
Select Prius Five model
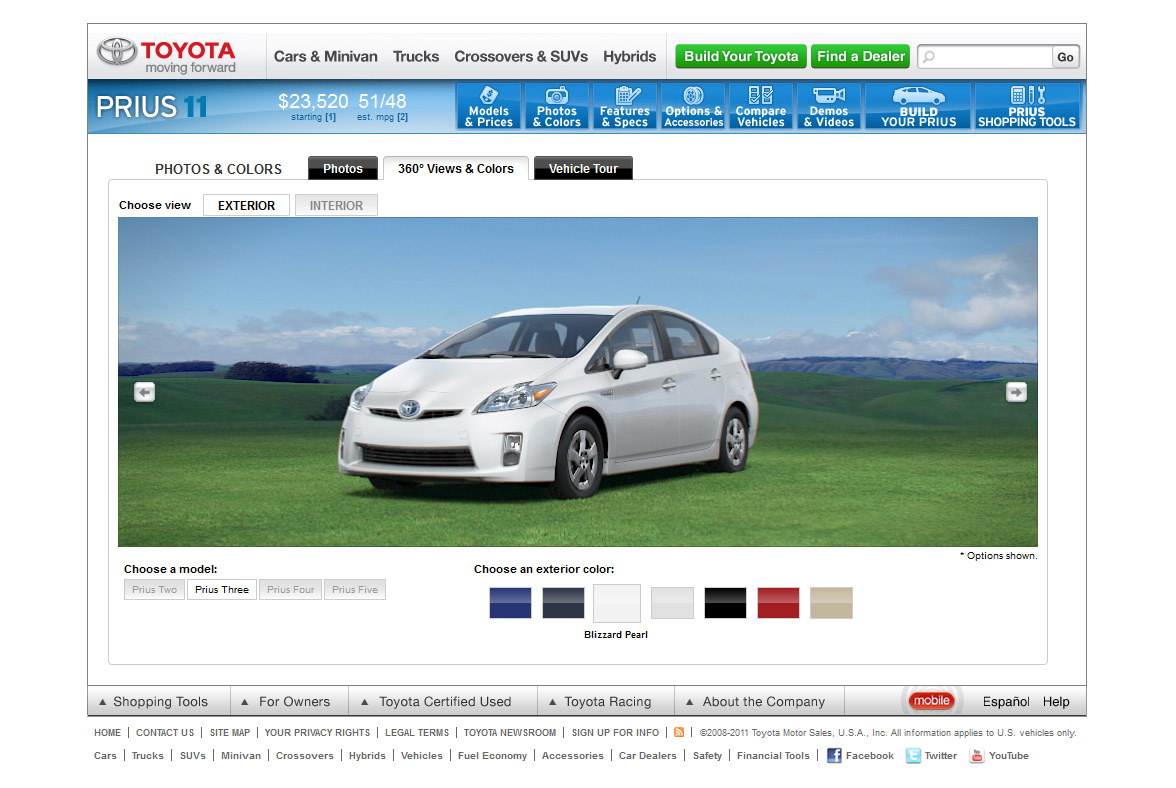tap(355, 589)
